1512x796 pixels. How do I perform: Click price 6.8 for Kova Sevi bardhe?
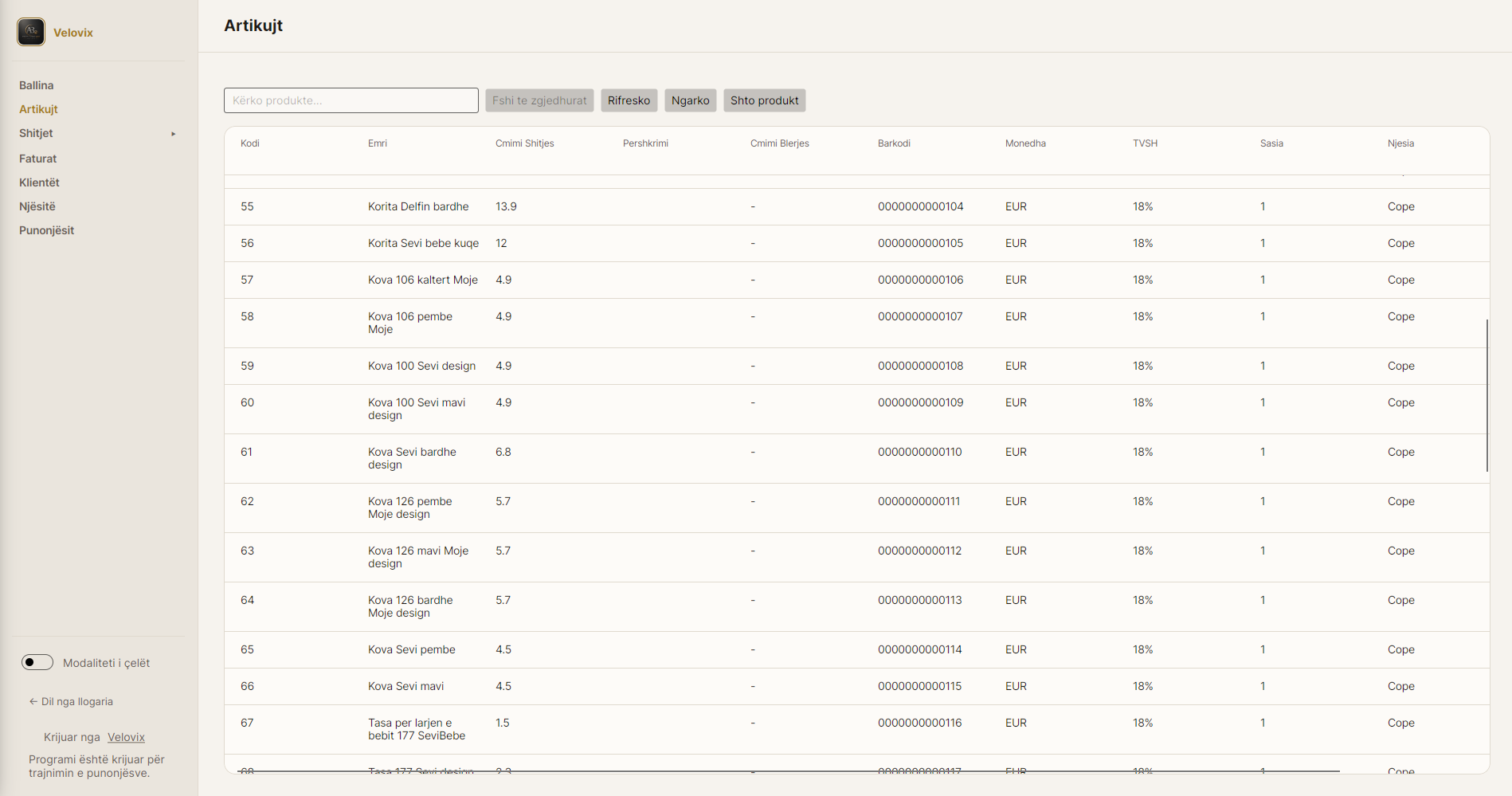tap(503, 452)
